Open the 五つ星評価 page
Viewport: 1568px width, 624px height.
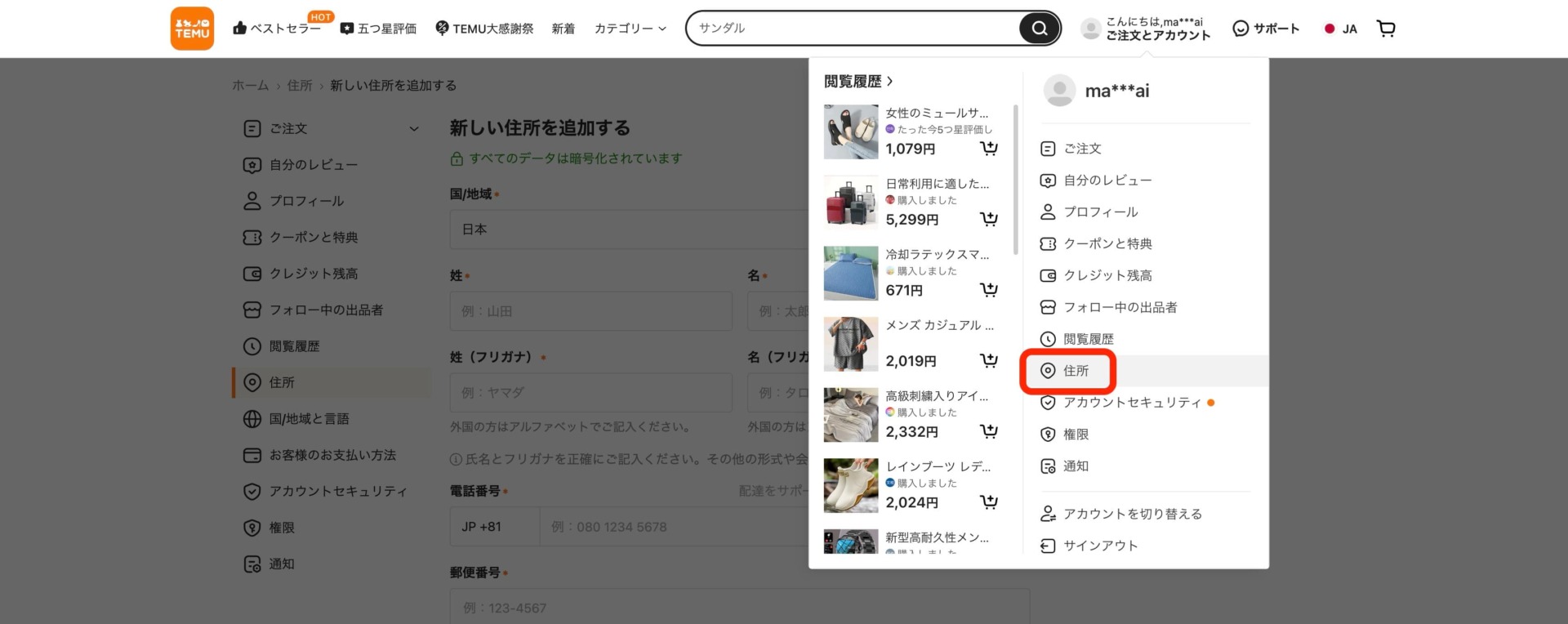pyautogui.click(x=378, y=29)
